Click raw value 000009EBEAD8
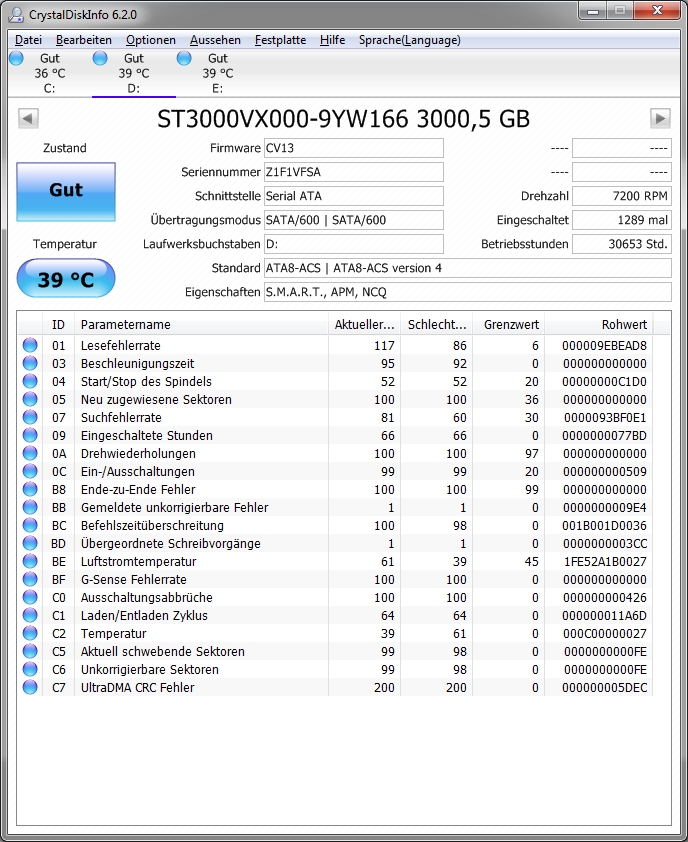688x842 pixels. click(x=604, y=345)
